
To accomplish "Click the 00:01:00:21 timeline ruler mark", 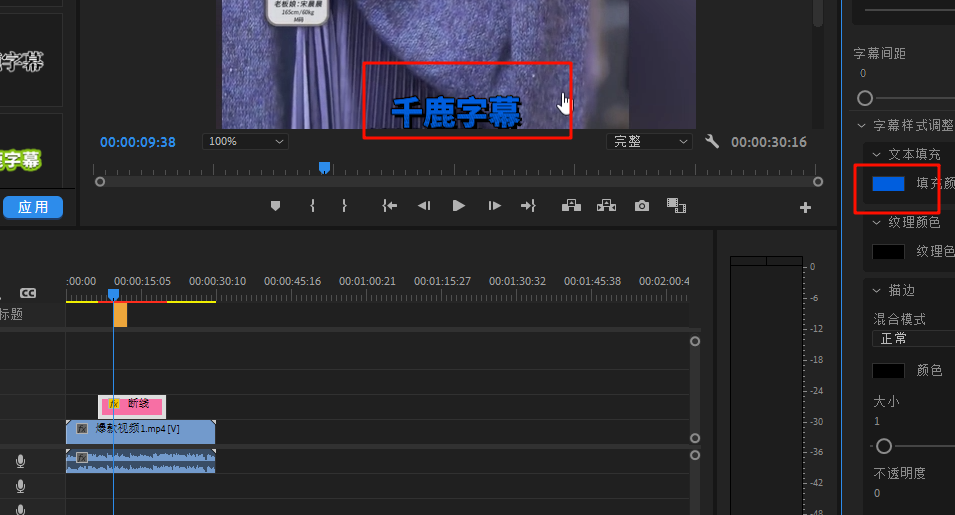I will 367,281.
